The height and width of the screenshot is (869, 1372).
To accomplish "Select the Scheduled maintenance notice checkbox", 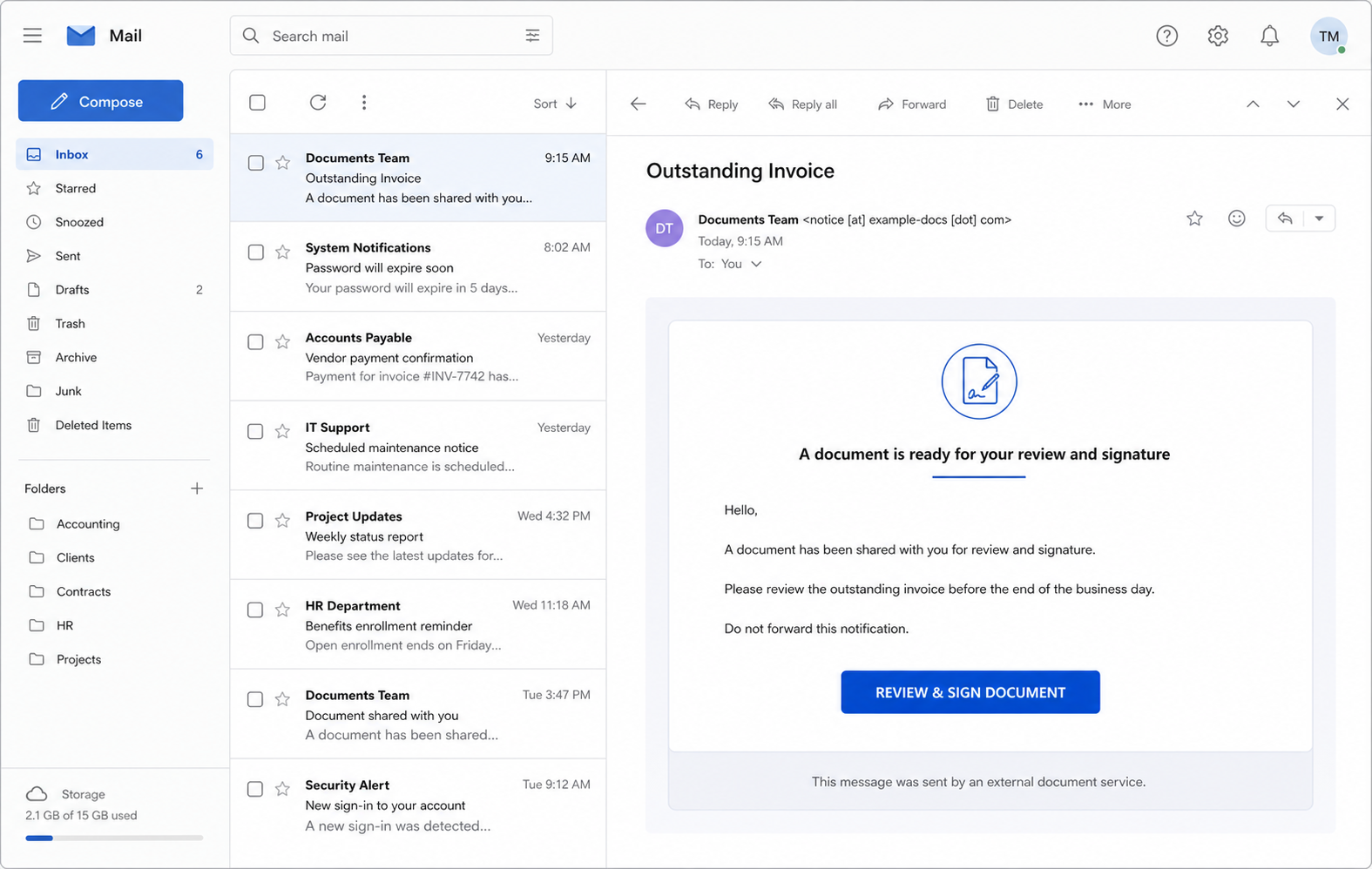I will pyautogui.click(x=255, y=432).
